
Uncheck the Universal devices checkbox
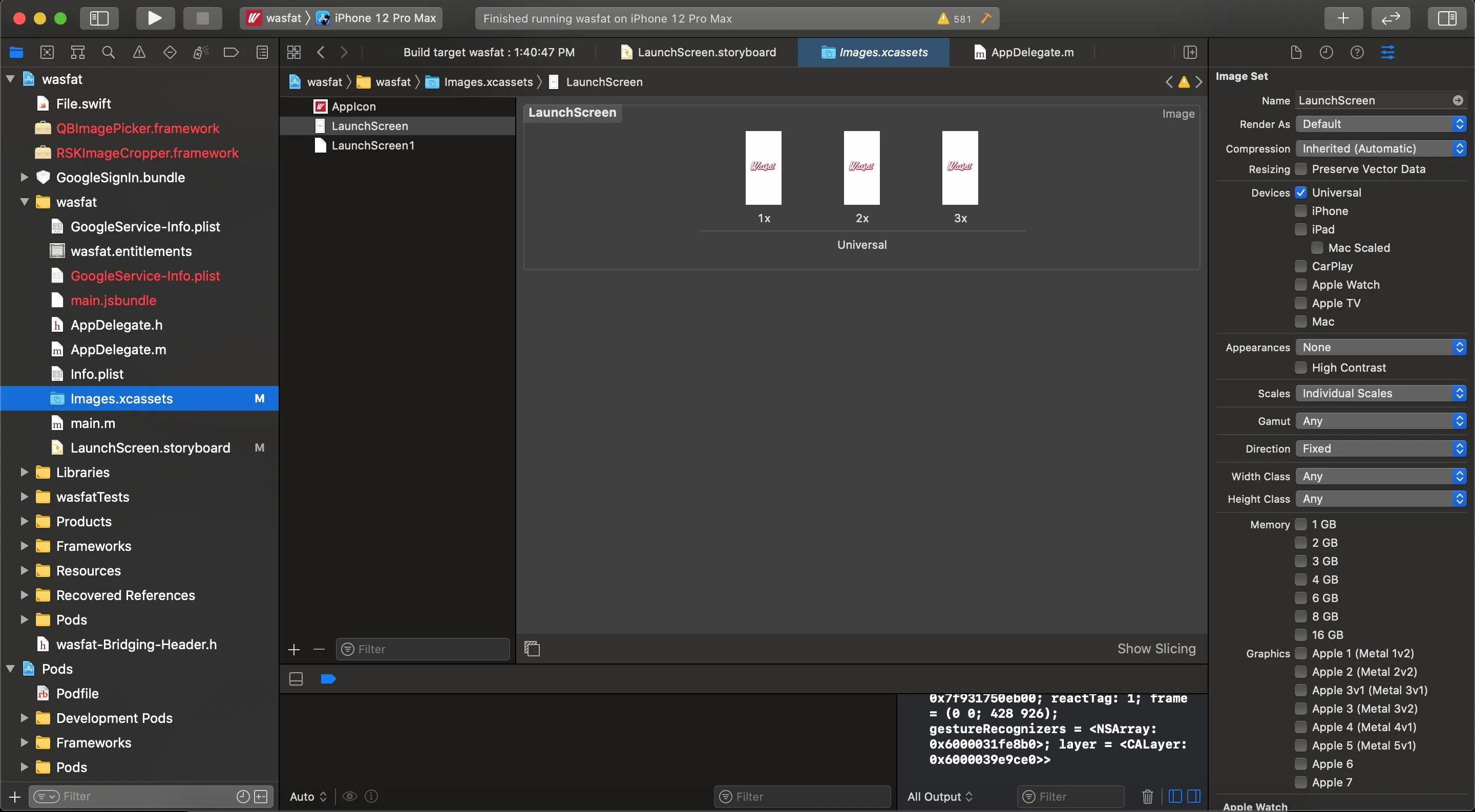coord(1301,193)
